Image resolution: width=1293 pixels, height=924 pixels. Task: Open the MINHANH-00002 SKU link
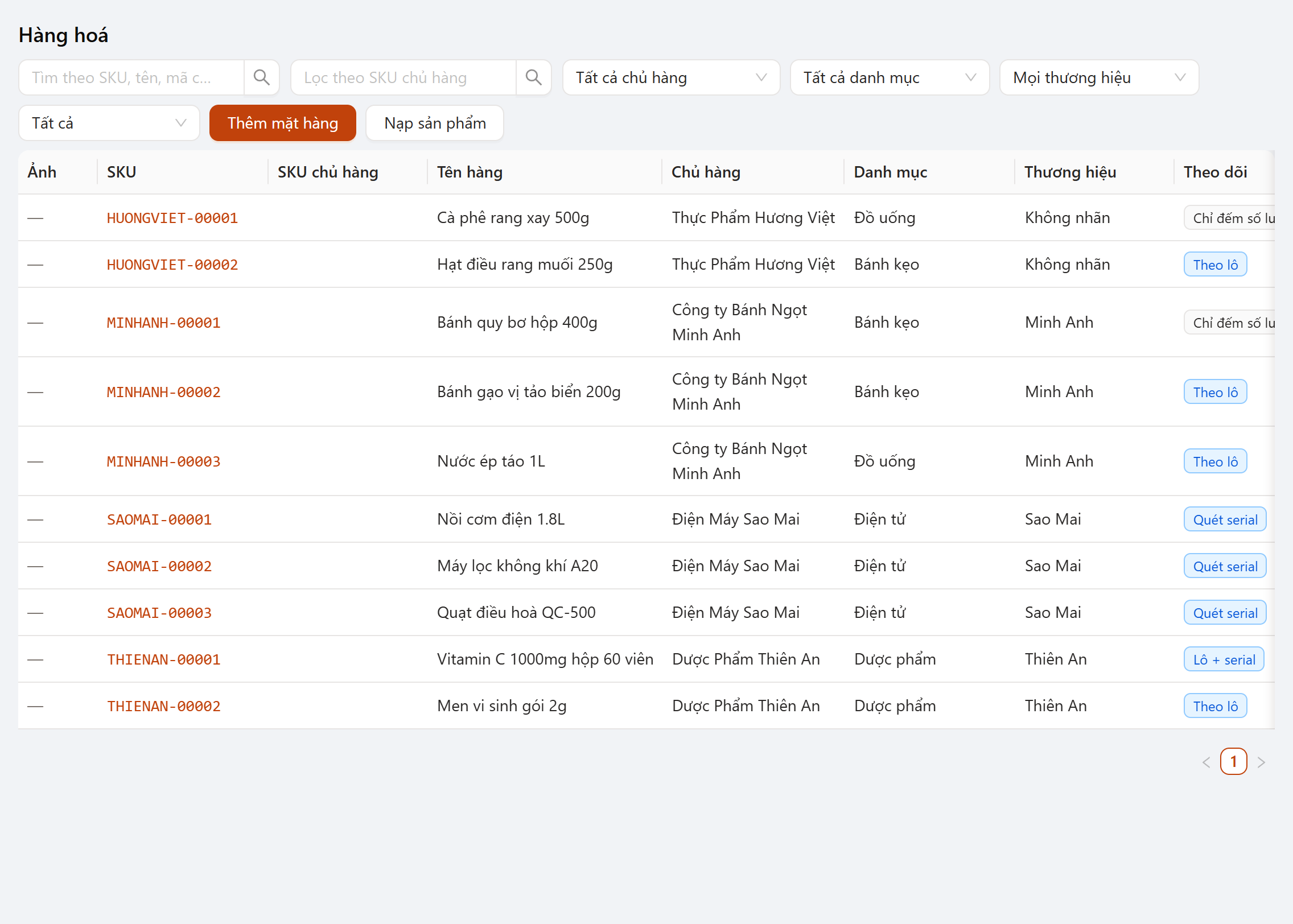tap(164, 392)
